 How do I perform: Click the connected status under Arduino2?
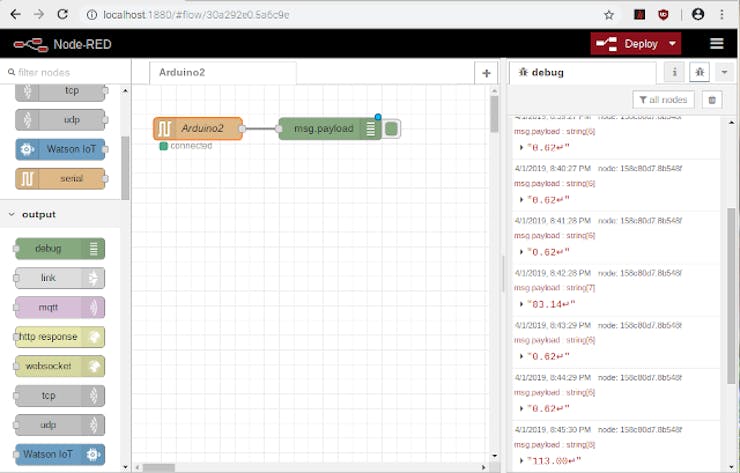tap(186, 146)
